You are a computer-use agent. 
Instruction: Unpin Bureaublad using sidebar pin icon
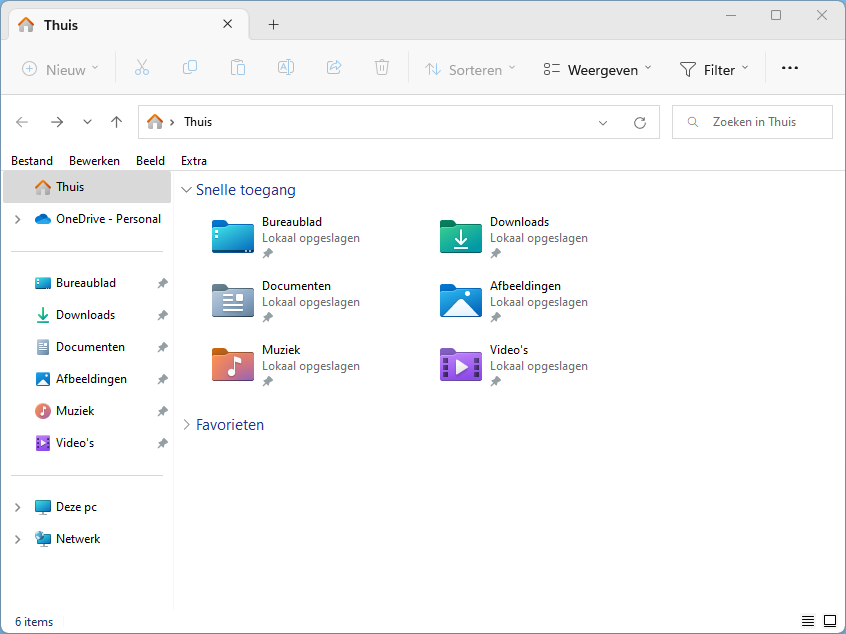point(163,283)
